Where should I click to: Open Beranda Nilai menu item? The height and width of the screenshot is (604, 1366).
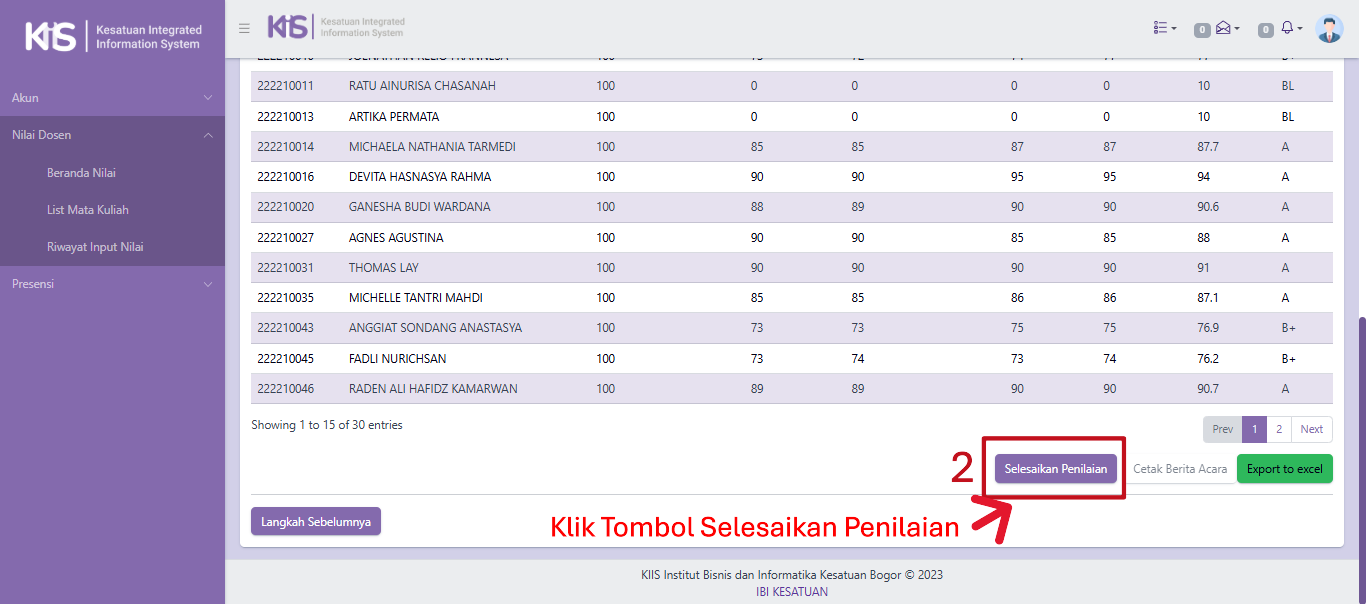coord(81,173)
